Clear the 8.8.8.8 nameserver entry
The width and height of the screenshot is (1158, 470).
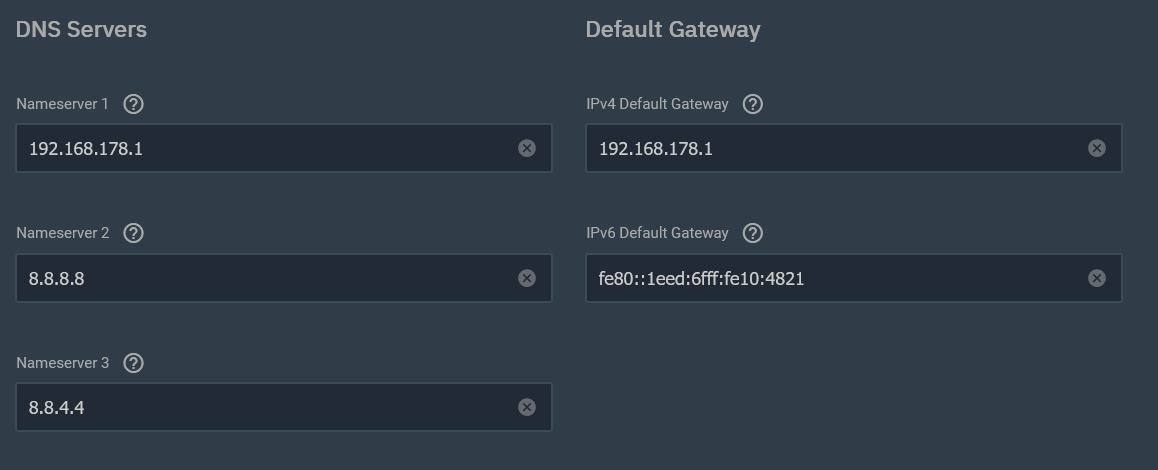[x=527, y=278]
